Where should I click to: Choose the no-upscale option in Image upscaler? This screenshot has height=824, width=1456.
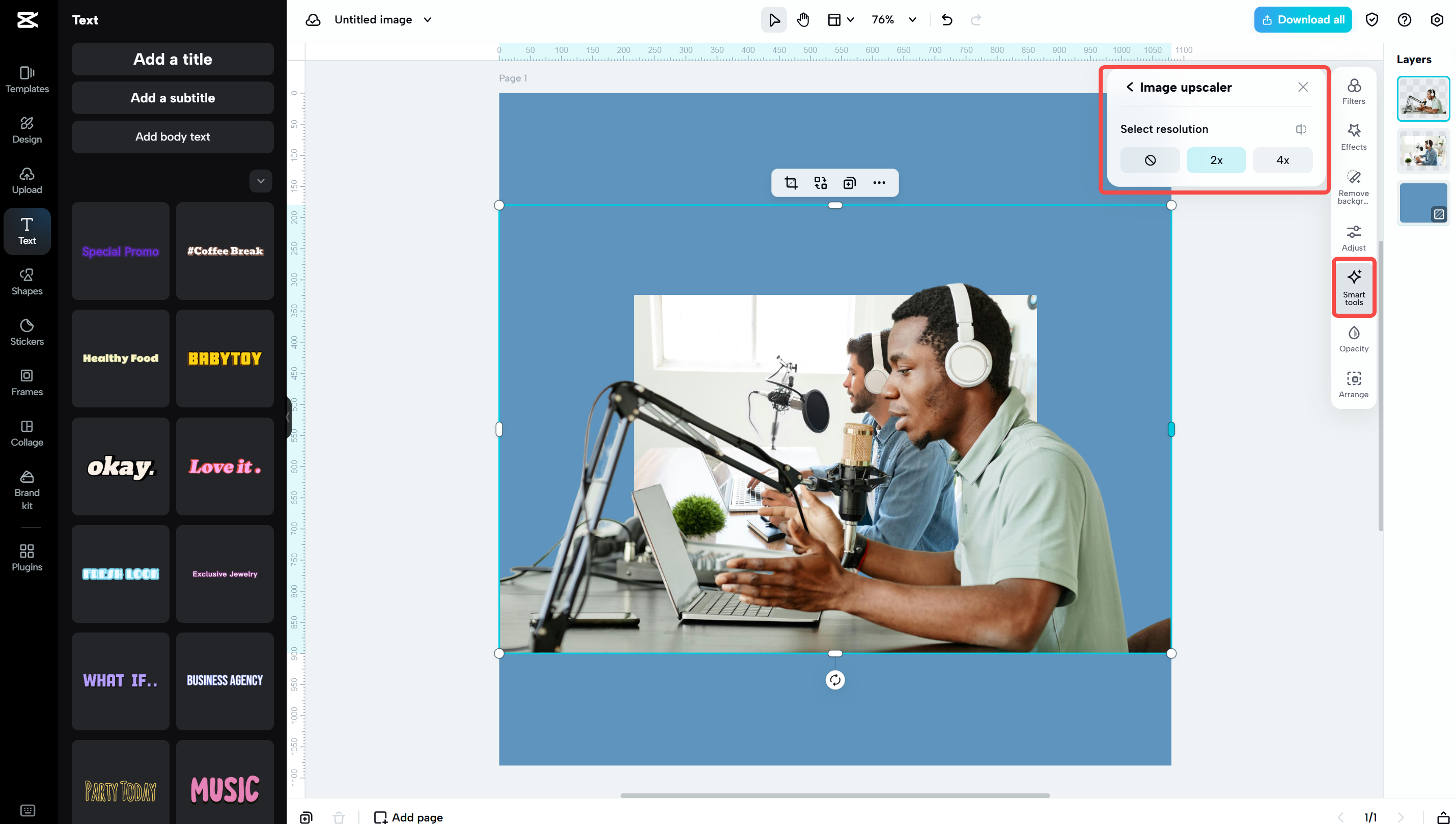tap(1150, 159)
